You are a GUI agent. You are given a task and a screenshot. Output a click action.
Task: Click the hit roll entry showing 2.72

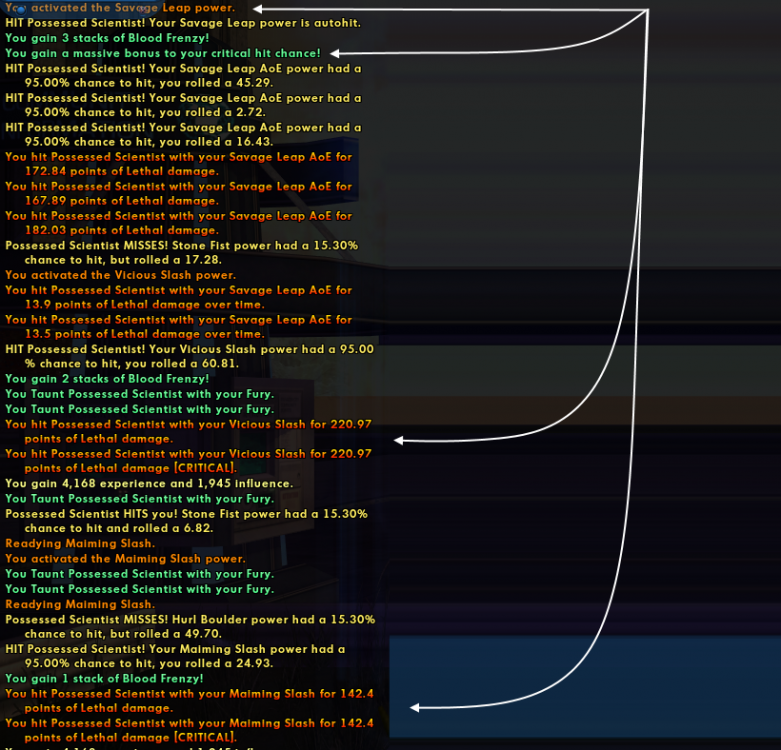click(183, 105)
